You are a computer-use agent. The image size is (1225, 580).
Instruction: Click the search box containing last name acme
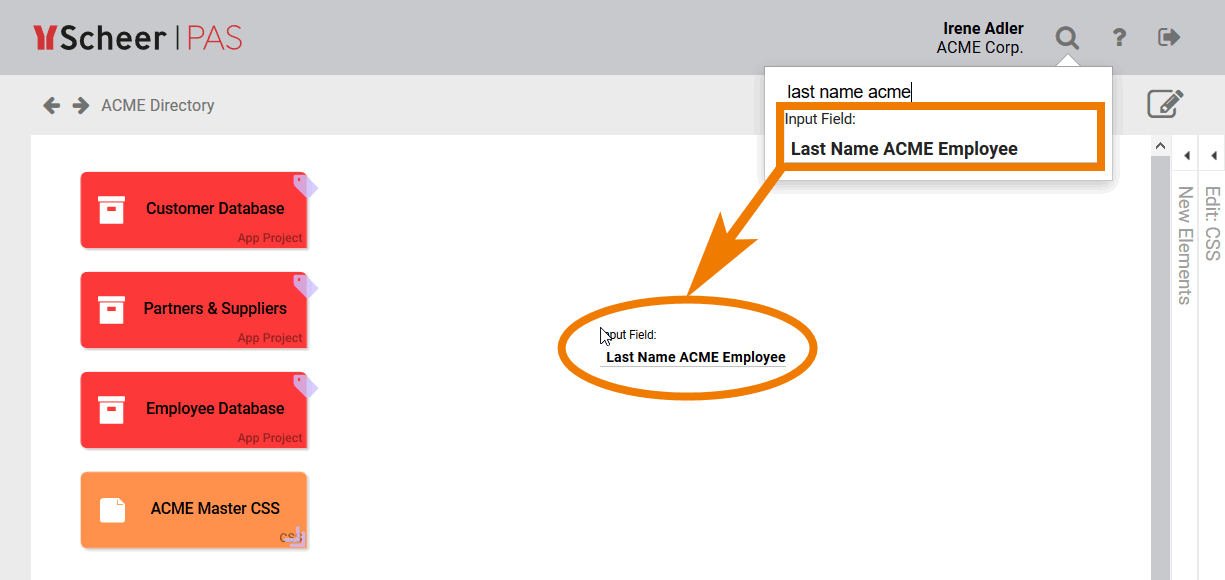pyautogui.click(x=938, y=92)
